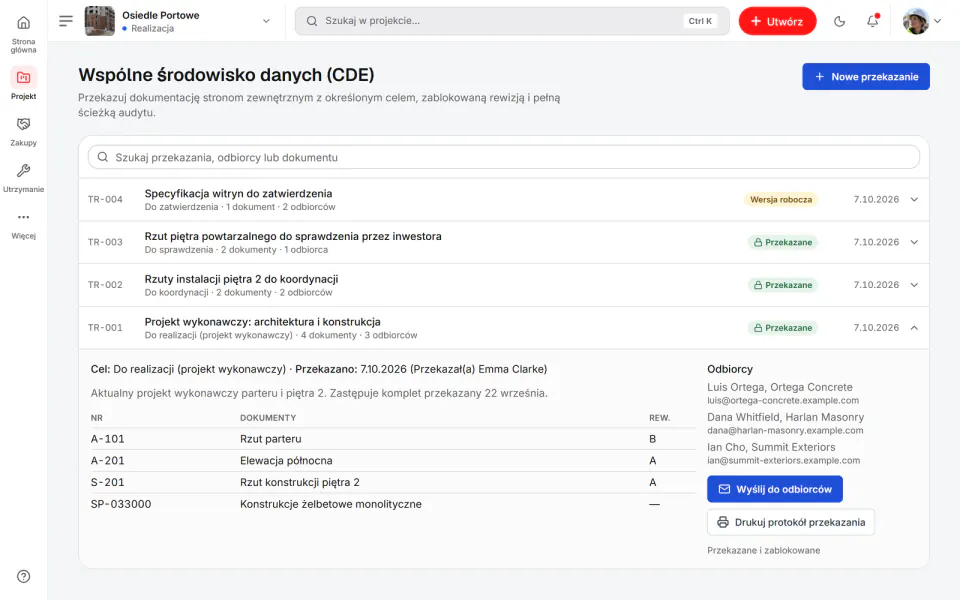The width and height of the screenshot is (960, 600).
Task: Select the Projekt sidebar icon
Action: [23, 78]
